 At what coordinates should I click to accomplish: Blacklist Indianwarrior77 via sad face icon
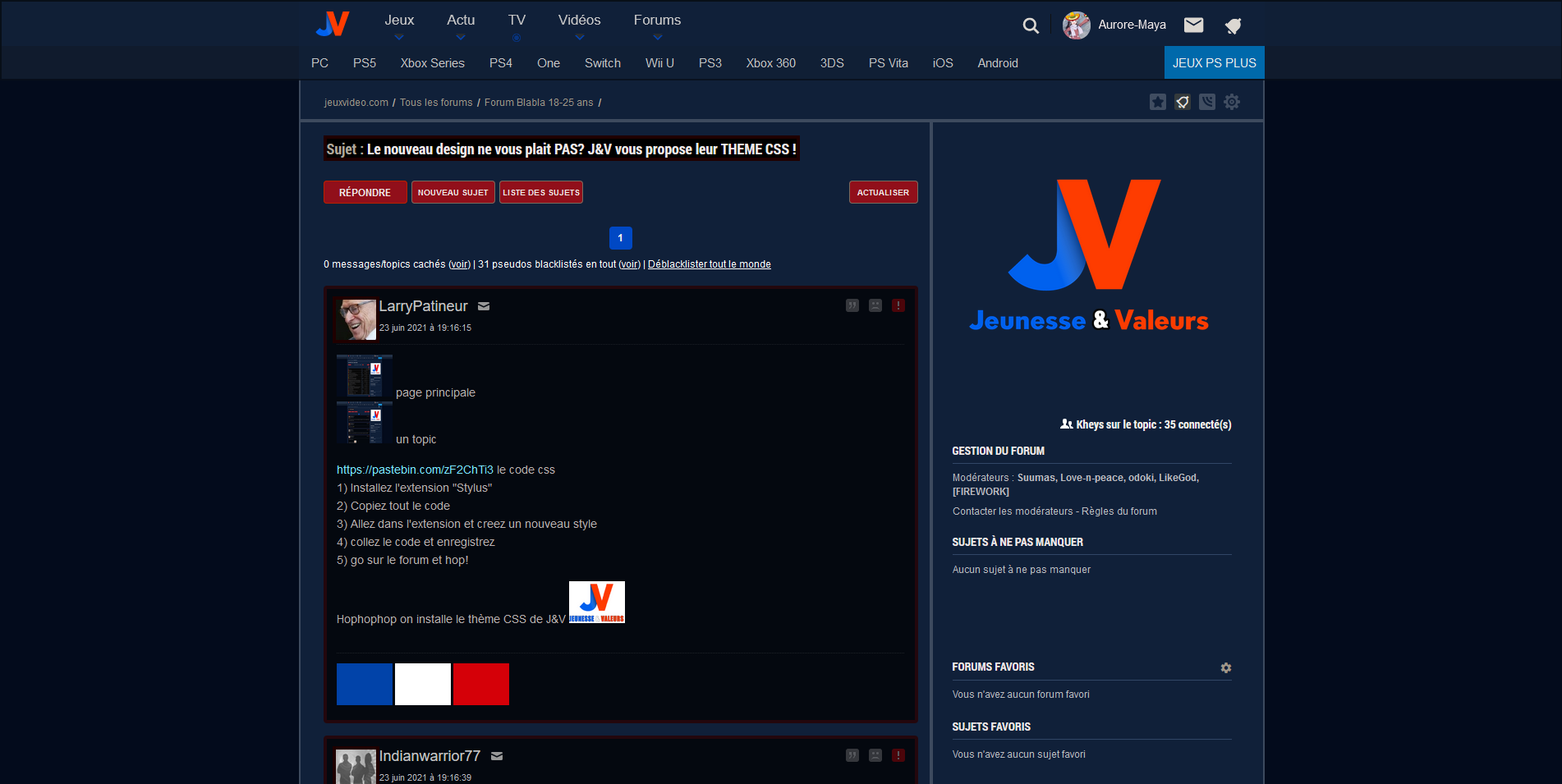click(875, 755)
